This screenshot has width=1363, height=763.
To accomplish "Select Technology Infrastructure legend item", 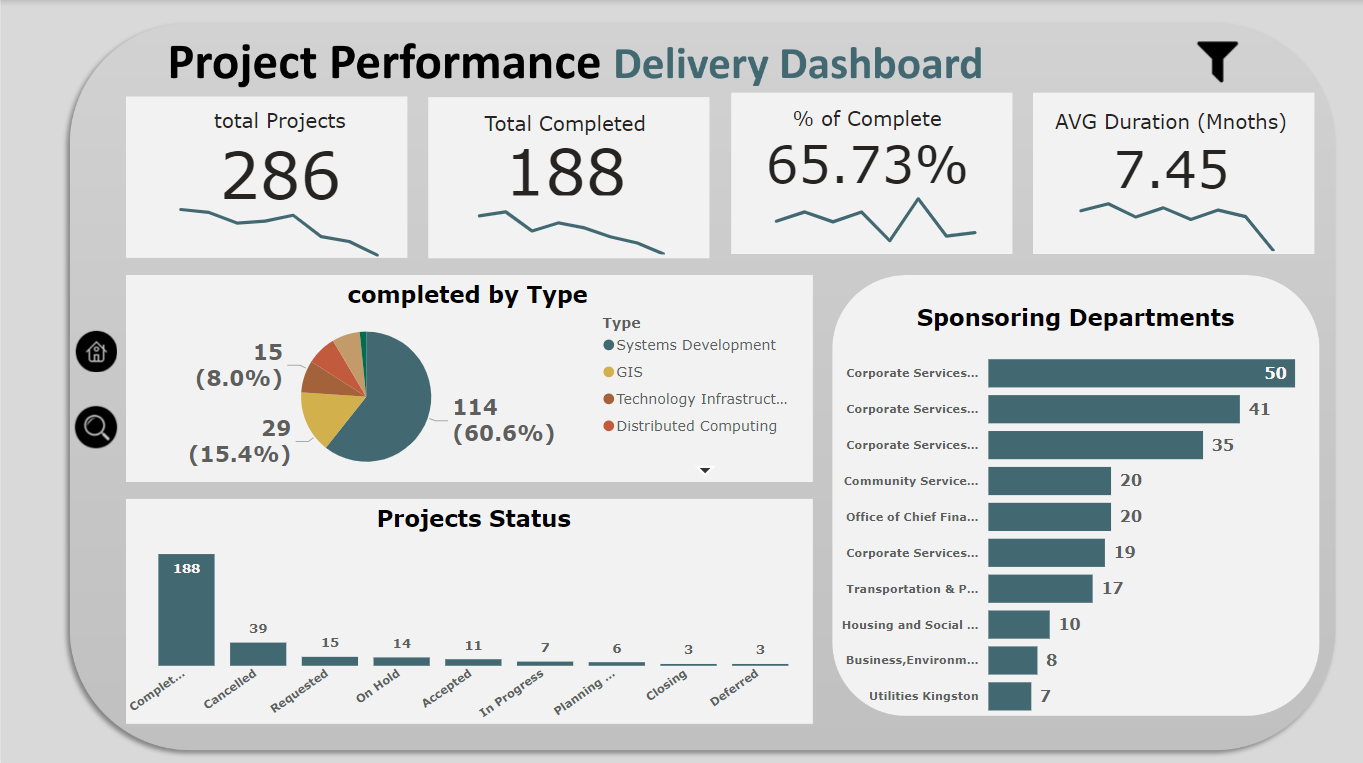I will [700, 399].
